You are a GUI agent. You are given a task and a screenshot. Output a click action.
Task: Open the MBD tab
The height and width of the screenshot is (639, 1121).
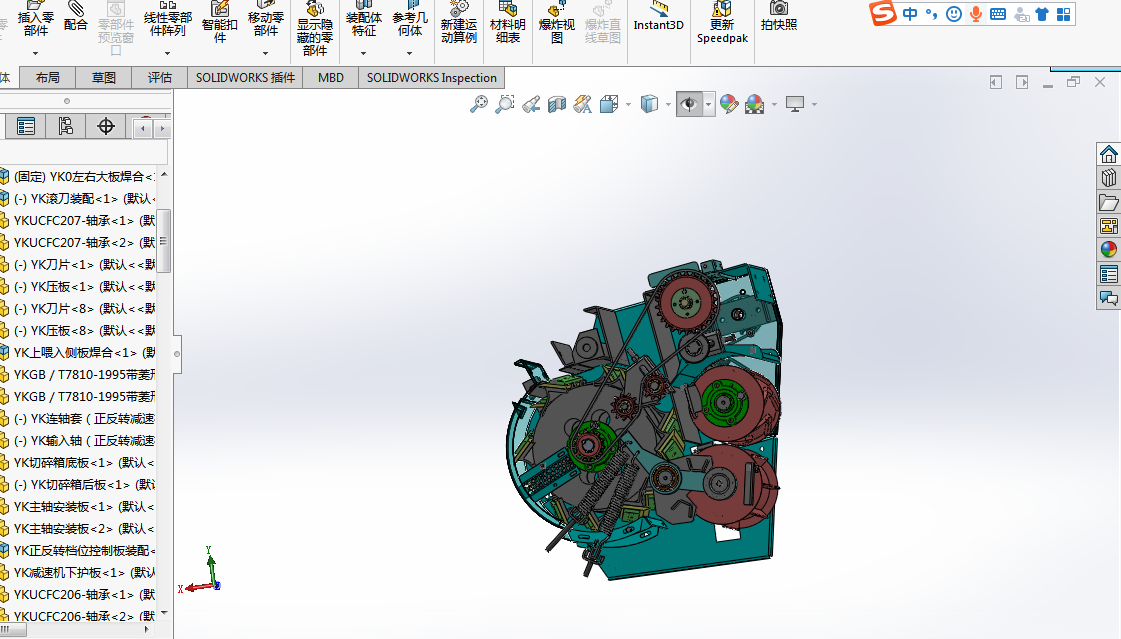pos(330,77)
